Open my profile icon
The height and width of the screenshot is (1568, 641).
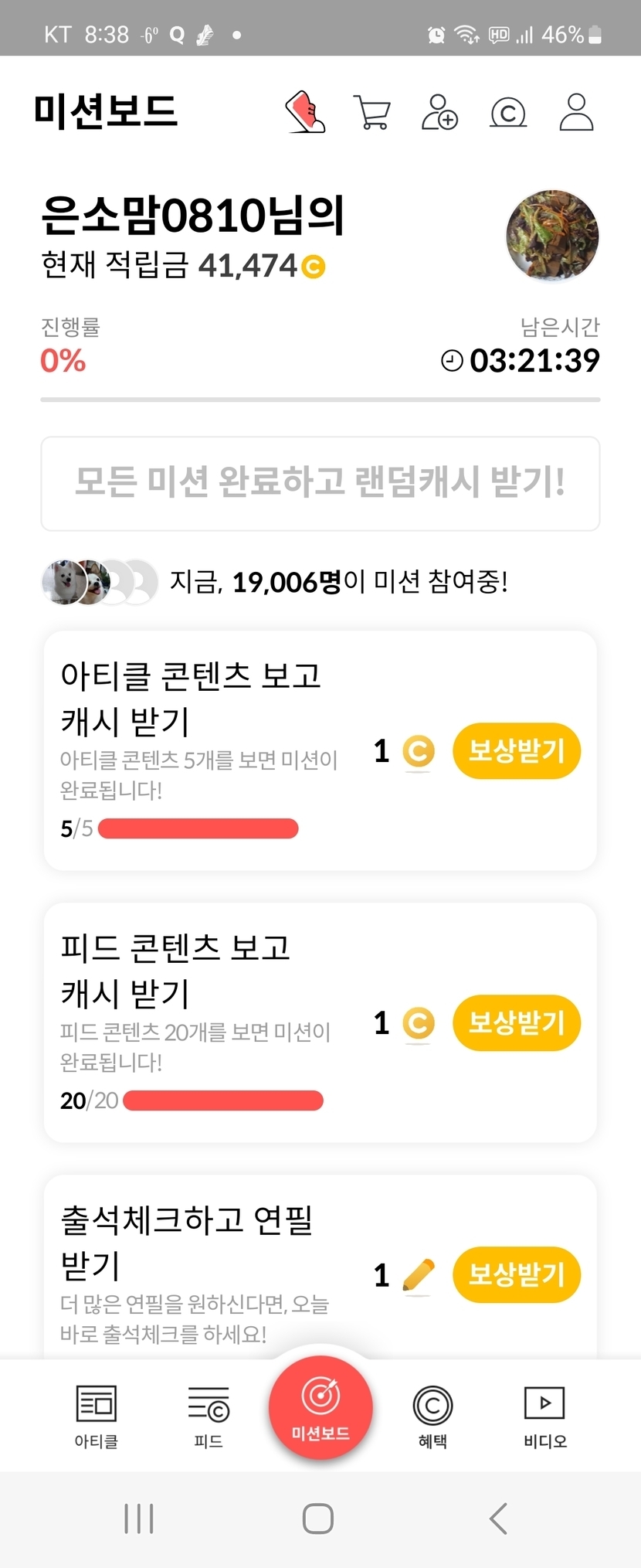click(576, 113)
